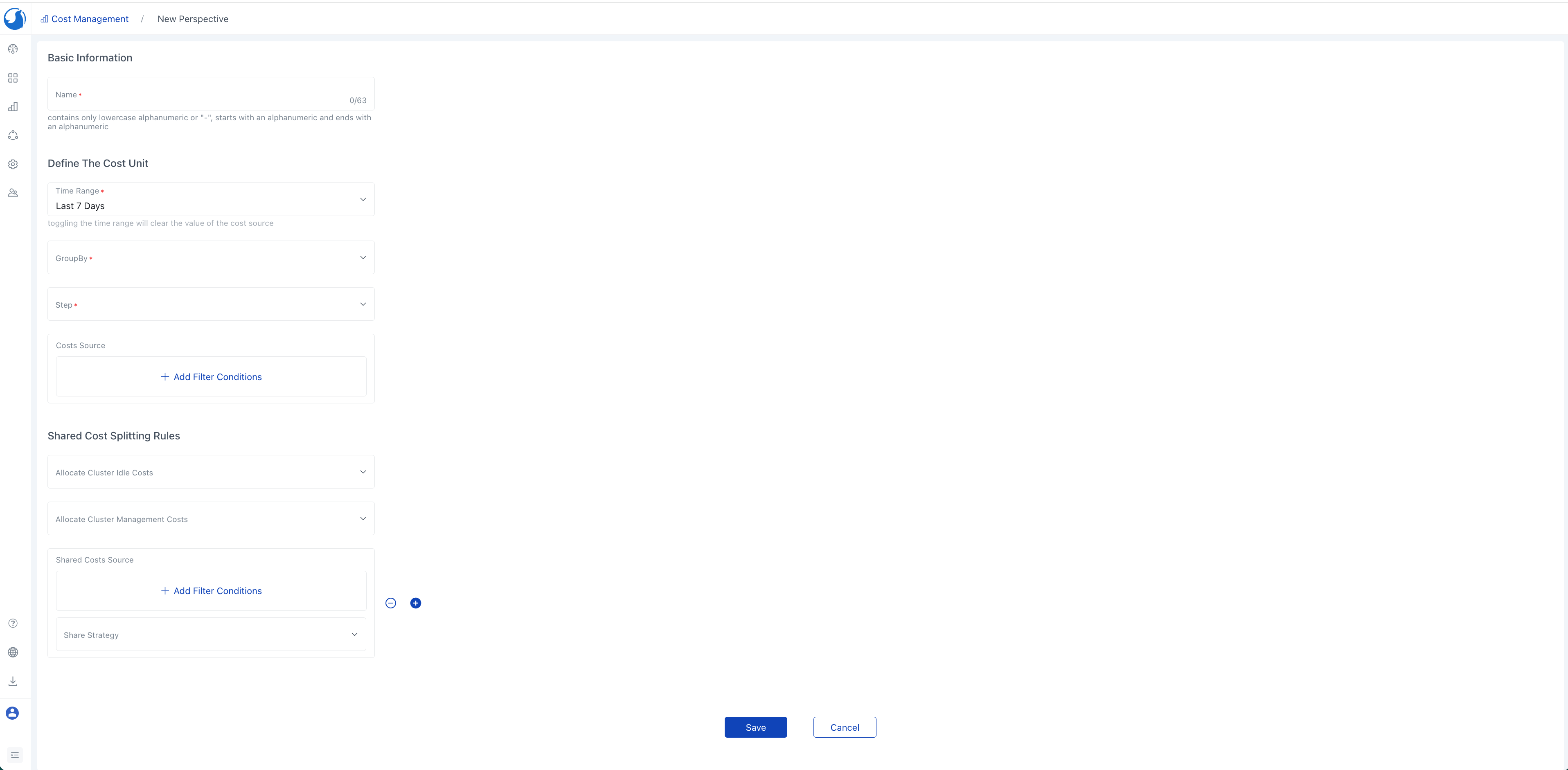
Task: Click Add Filter Conditions for Costs Source
Action: 211,376
